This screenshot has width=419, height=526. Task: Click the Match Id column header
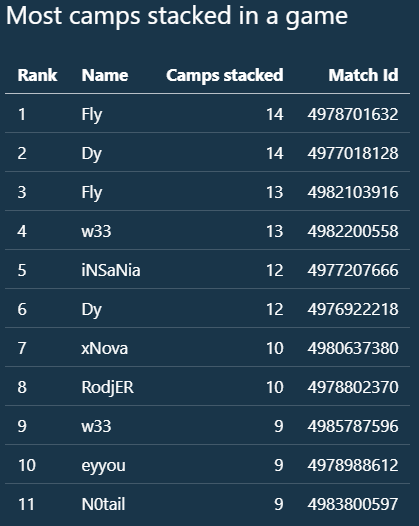(x=363, y=75)
